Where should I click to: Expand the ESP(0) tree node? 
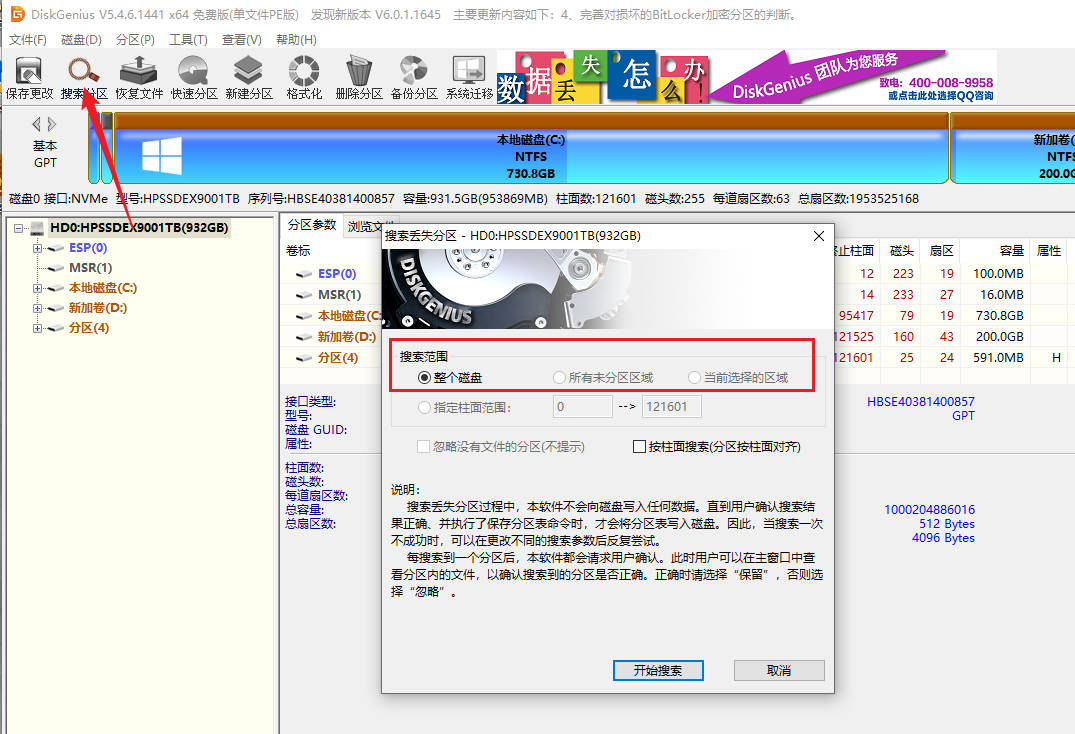[x=38, y=248]
